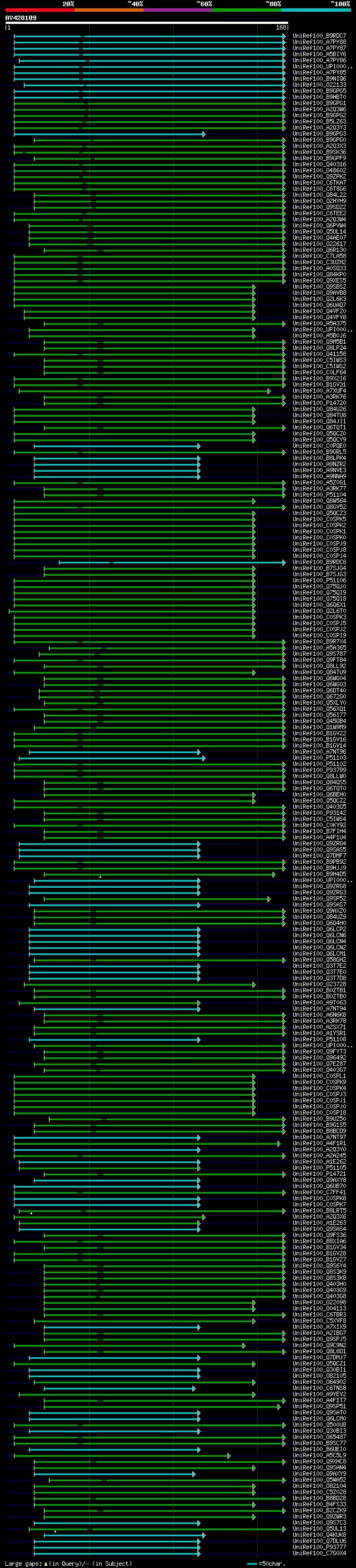
Task: Click label UniRef100_B4FS33
Action: click(x=319, y=1504)
